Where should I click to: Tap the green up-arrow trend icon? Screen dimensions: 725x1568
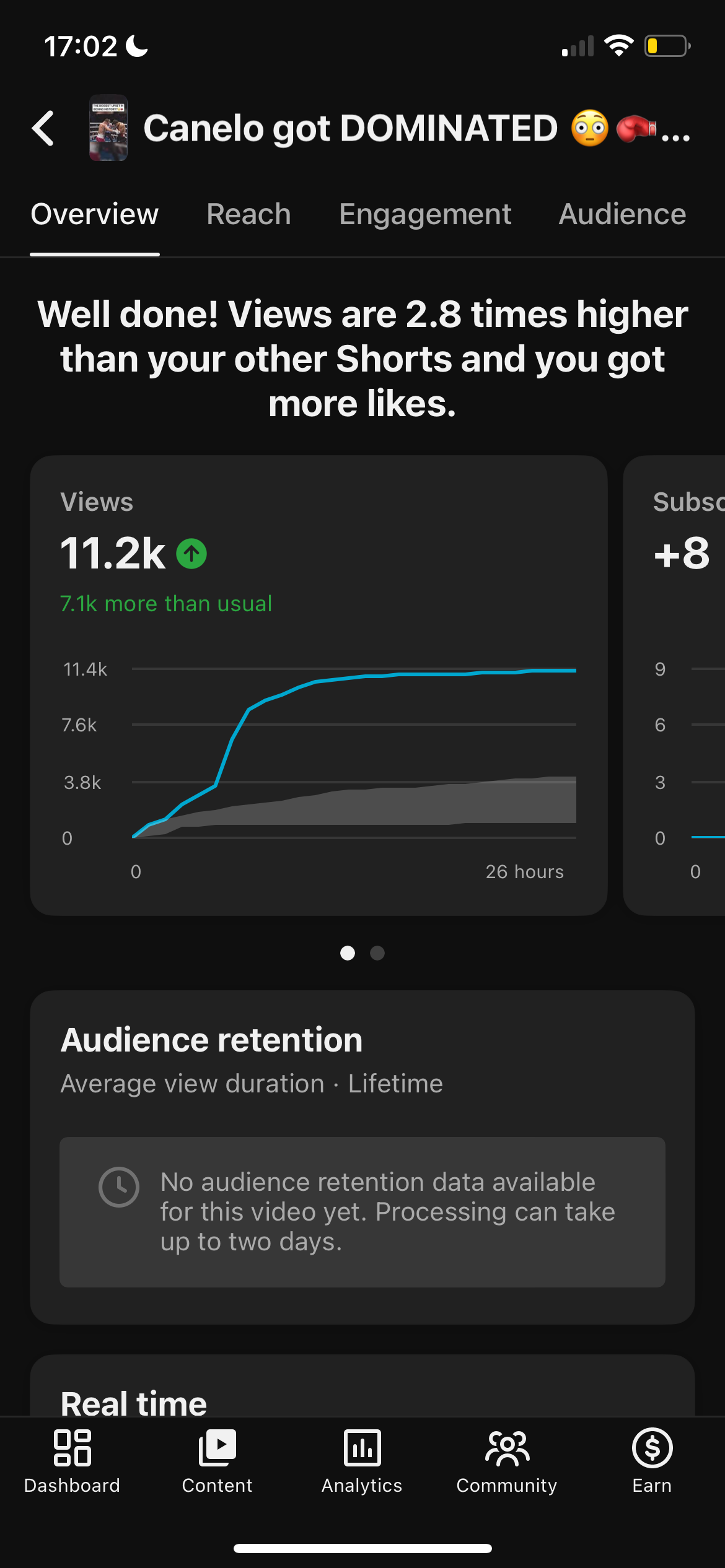191,554
